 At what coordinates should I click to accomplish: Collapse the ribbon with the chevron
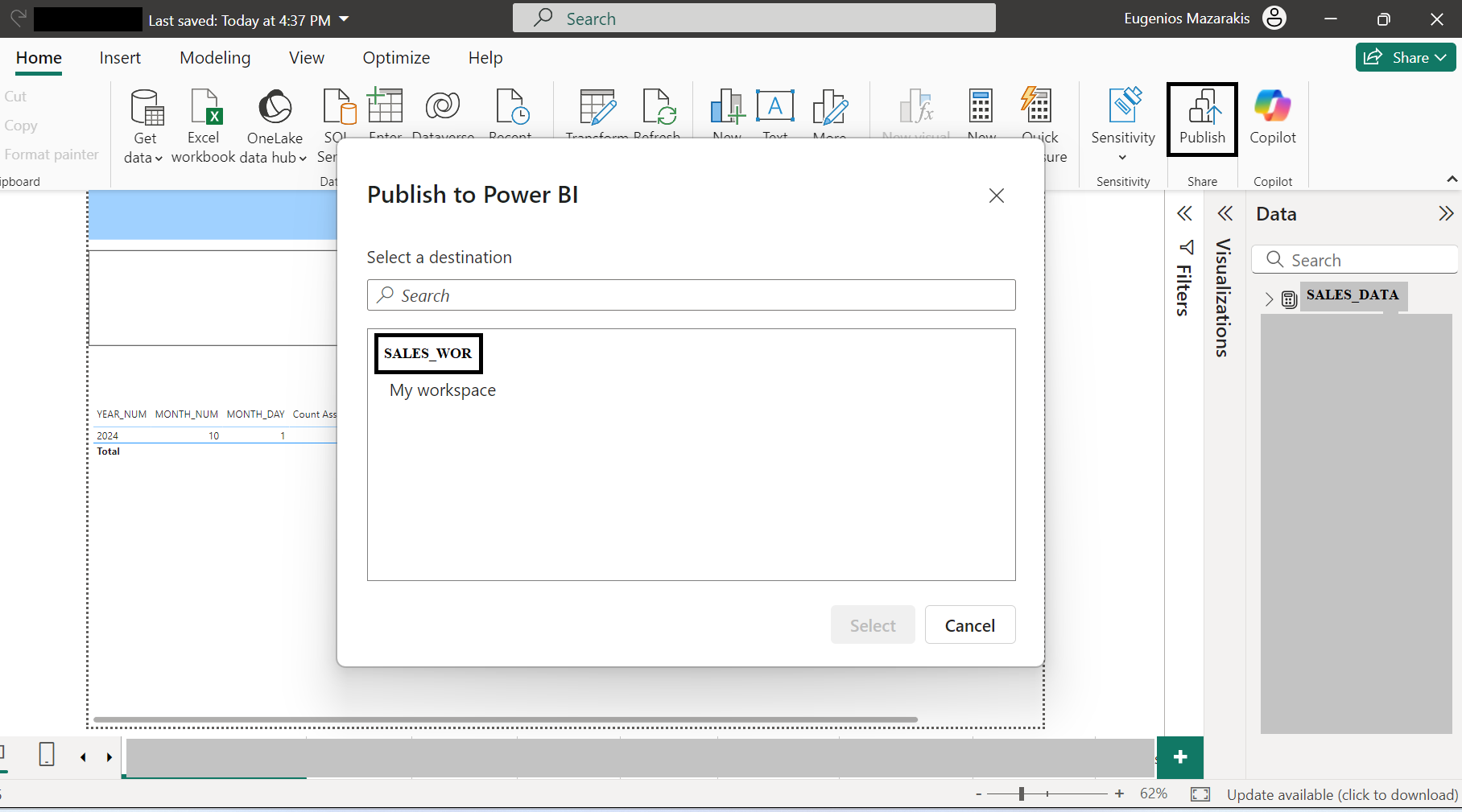(1452, 179)
